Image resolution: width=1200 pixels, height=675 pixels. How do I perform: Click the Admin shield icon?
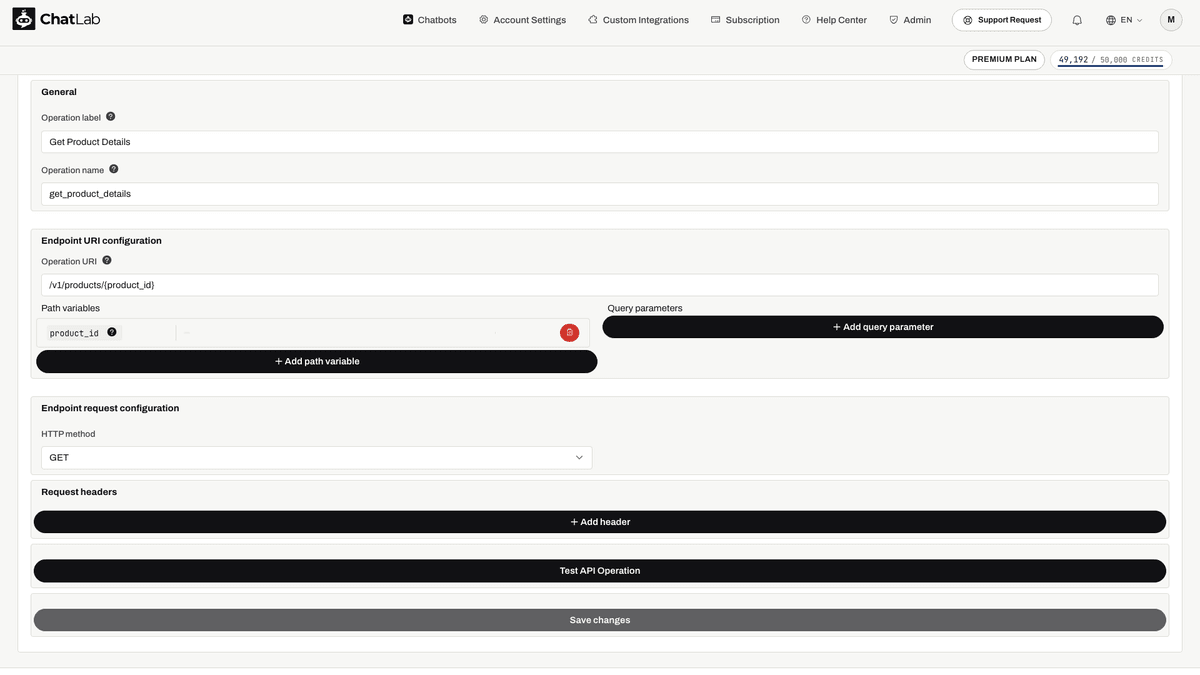(x=893, y=19)
